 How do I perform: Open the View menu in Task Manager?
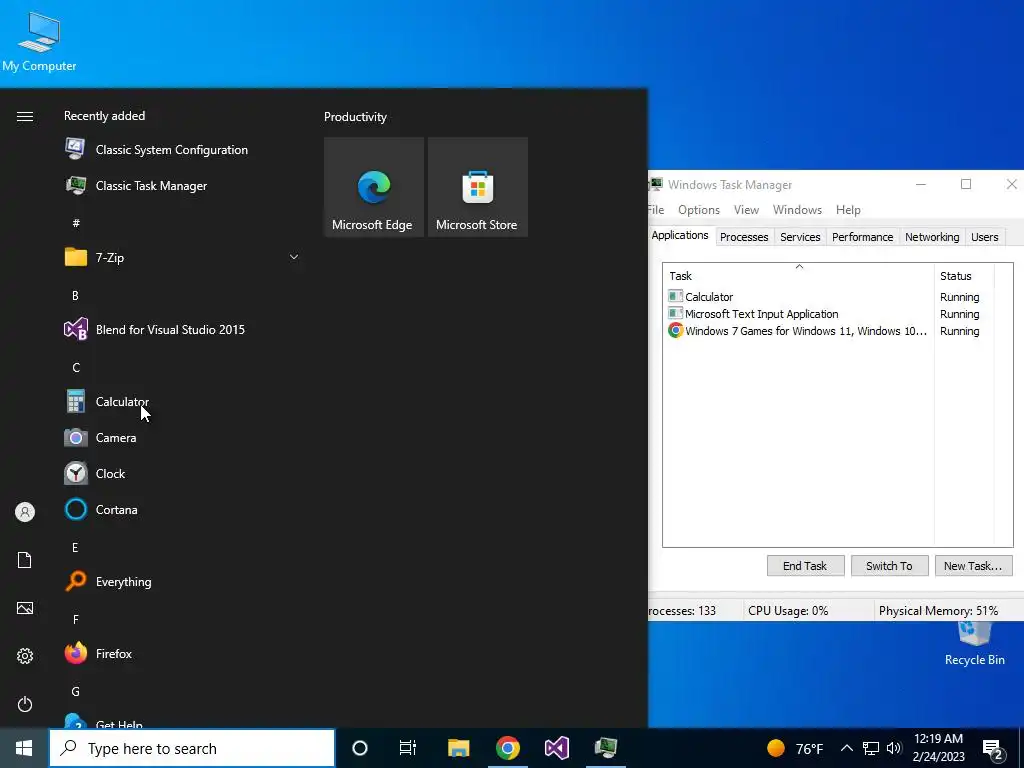pyautogui.click(x=746, y=210)
